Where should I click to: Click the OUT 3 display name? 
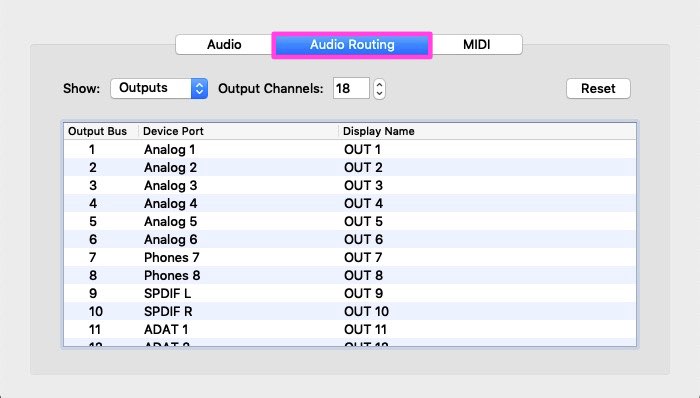363,186
